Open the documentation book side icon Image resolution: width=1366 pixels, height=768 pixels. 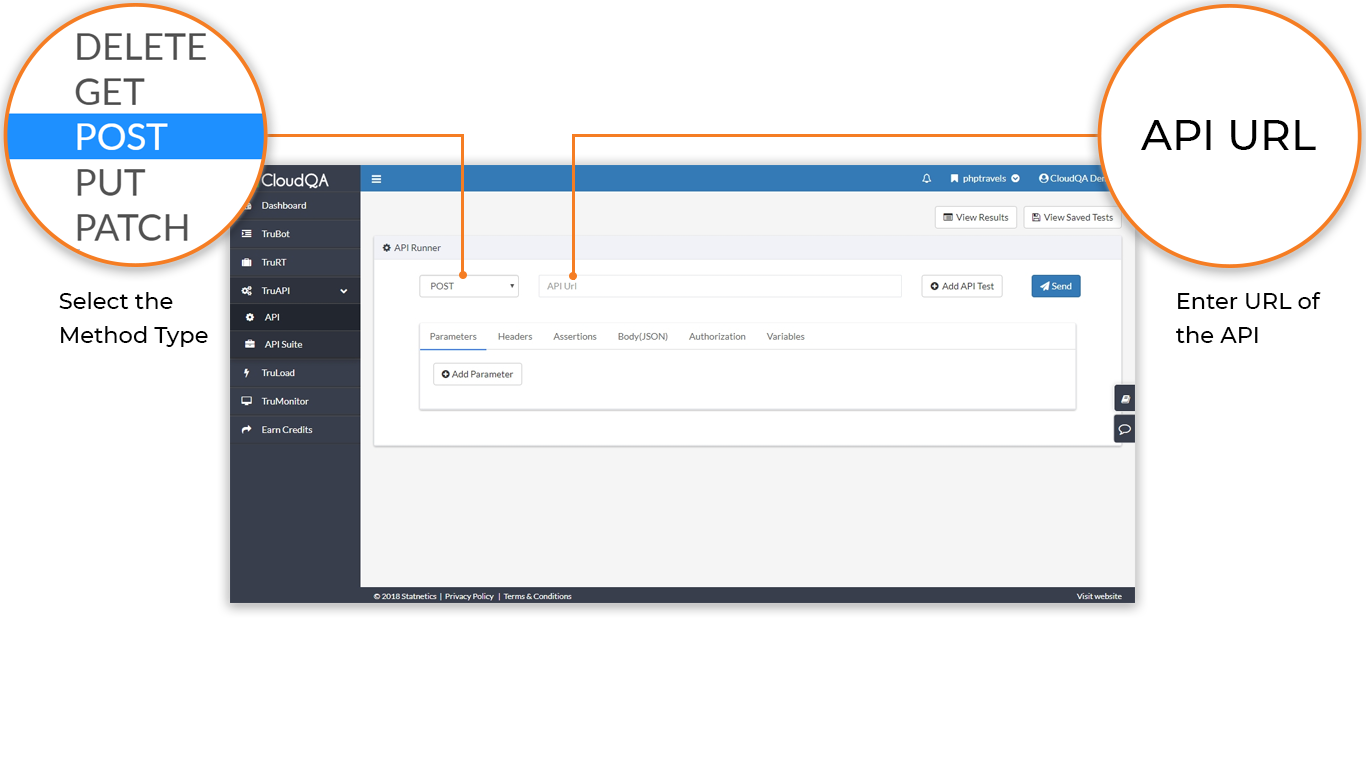click(1125, 398)
